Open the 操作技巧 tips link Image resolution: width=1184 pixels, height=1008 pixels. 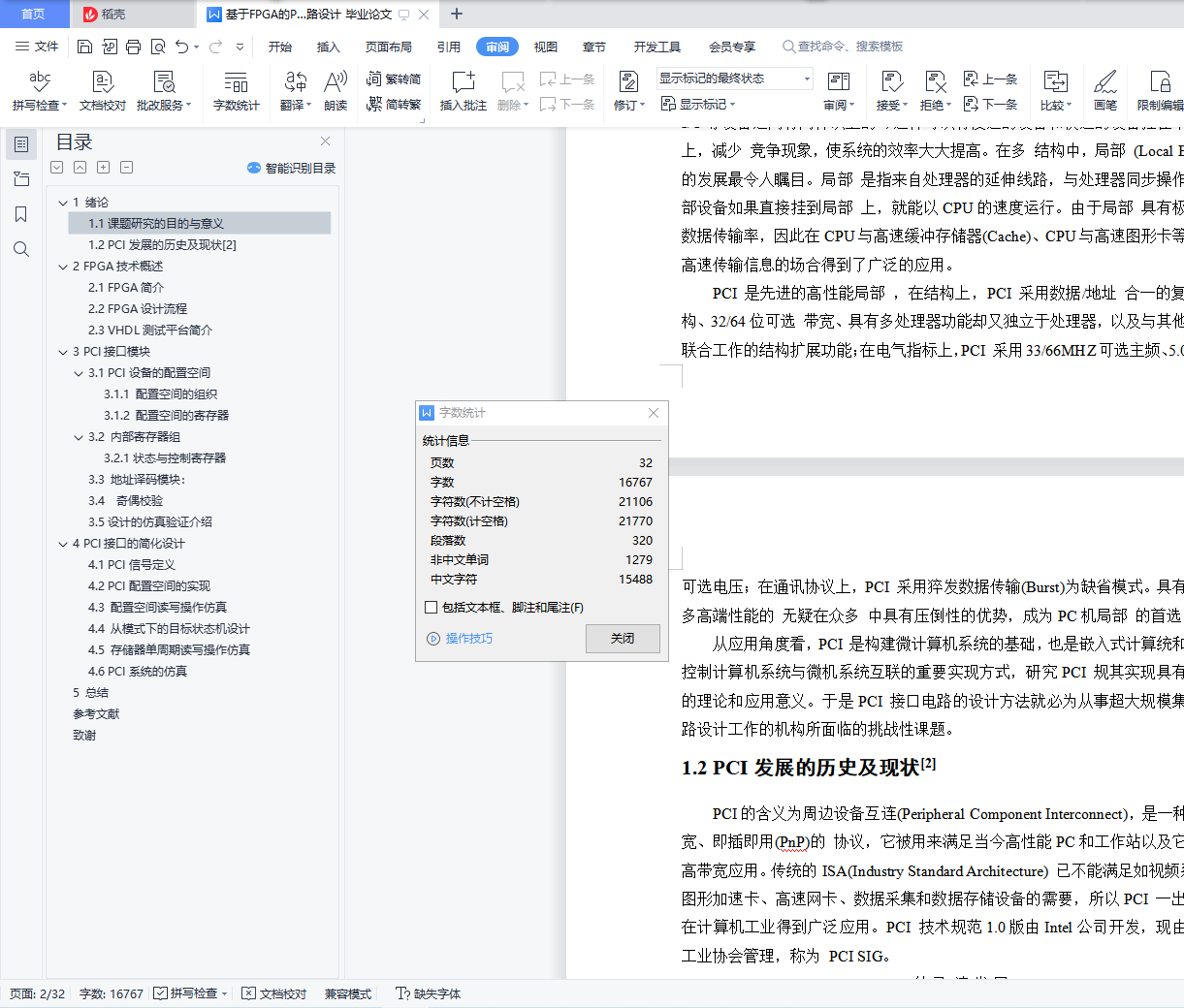(x=461, y=639)
